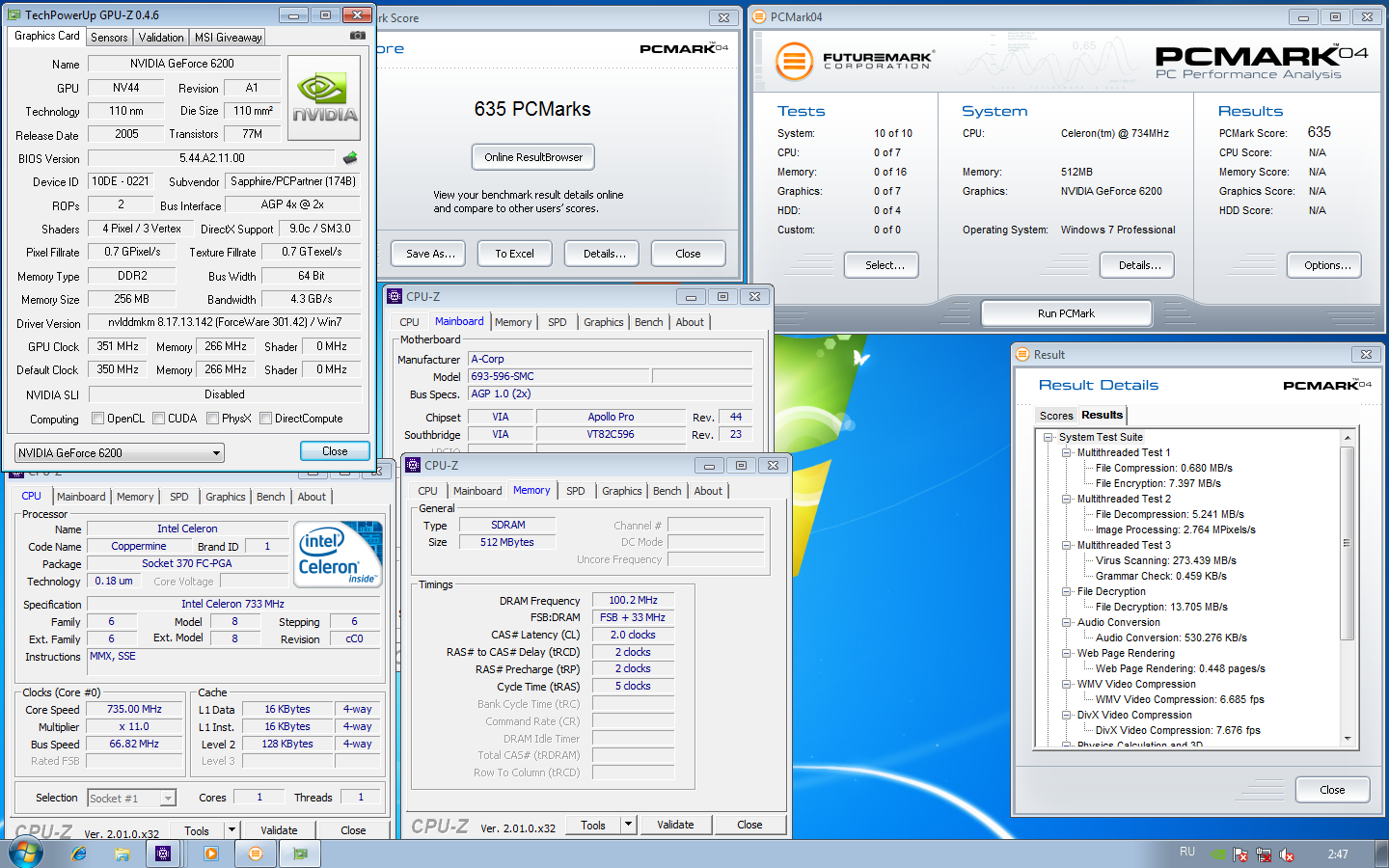Open Tools dropdown arrow in CPU-Z Memory window
1389x868 pixels.
tap(629, 825)
